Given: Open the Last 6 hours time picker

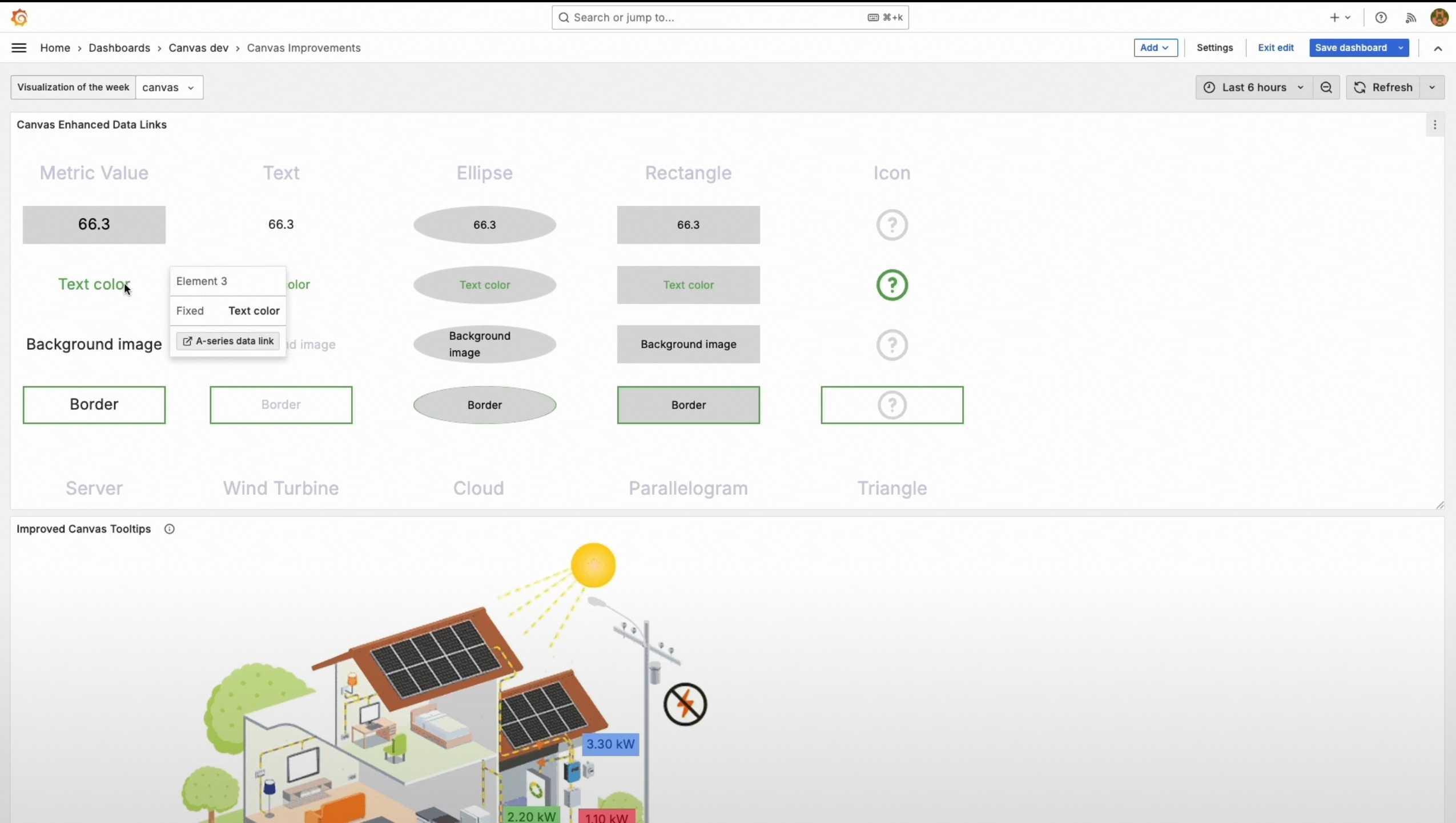Looking at the screenshot, I should coord(1253,87).
